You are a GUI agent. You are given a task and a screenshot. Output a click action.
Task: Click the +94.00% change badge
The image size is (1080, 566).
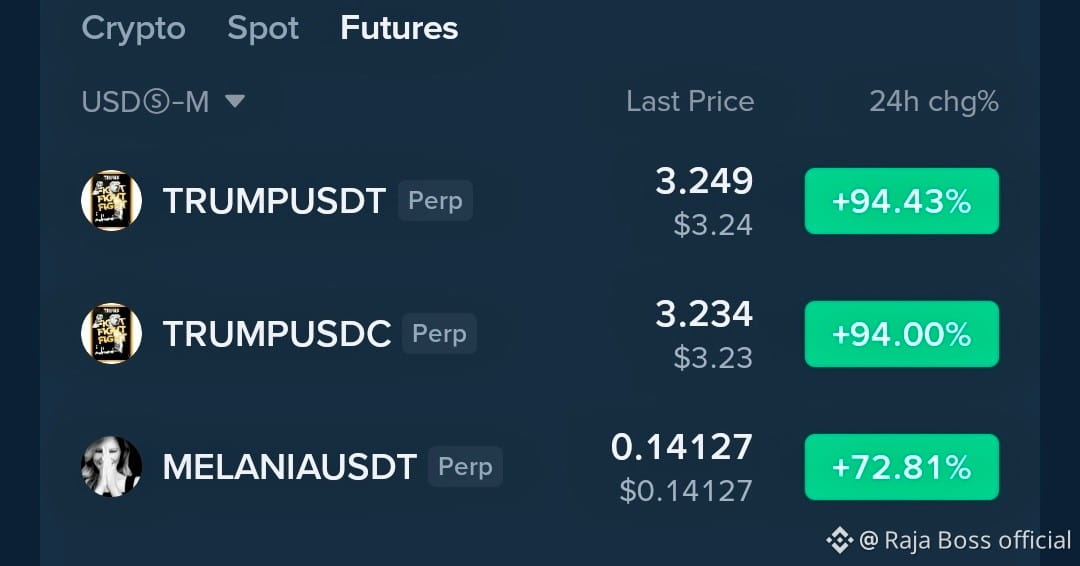(902, 334)
